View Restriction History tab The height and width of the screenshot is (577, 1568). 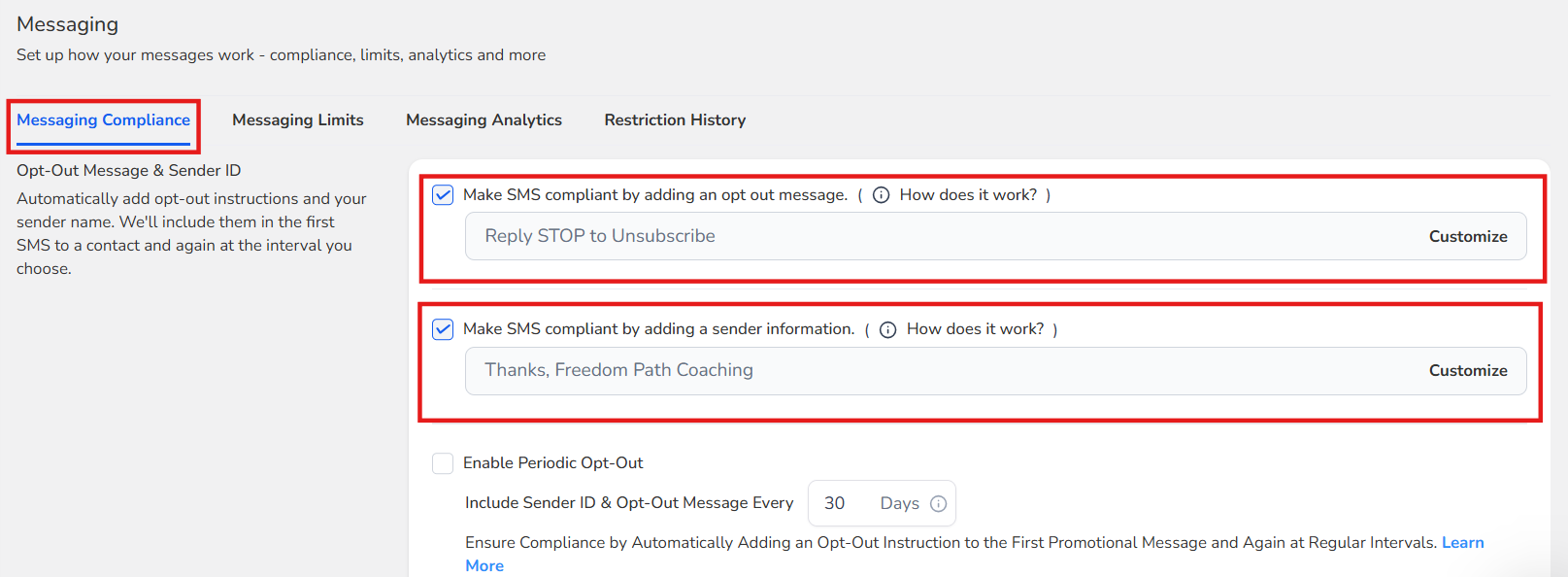pos(675,120)
